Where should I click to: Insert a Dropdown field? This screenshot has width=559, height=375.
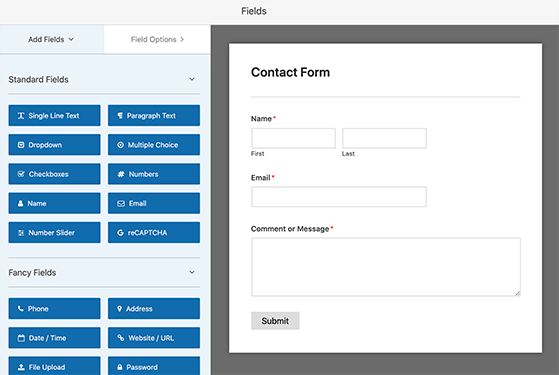(x=55, y=145)
